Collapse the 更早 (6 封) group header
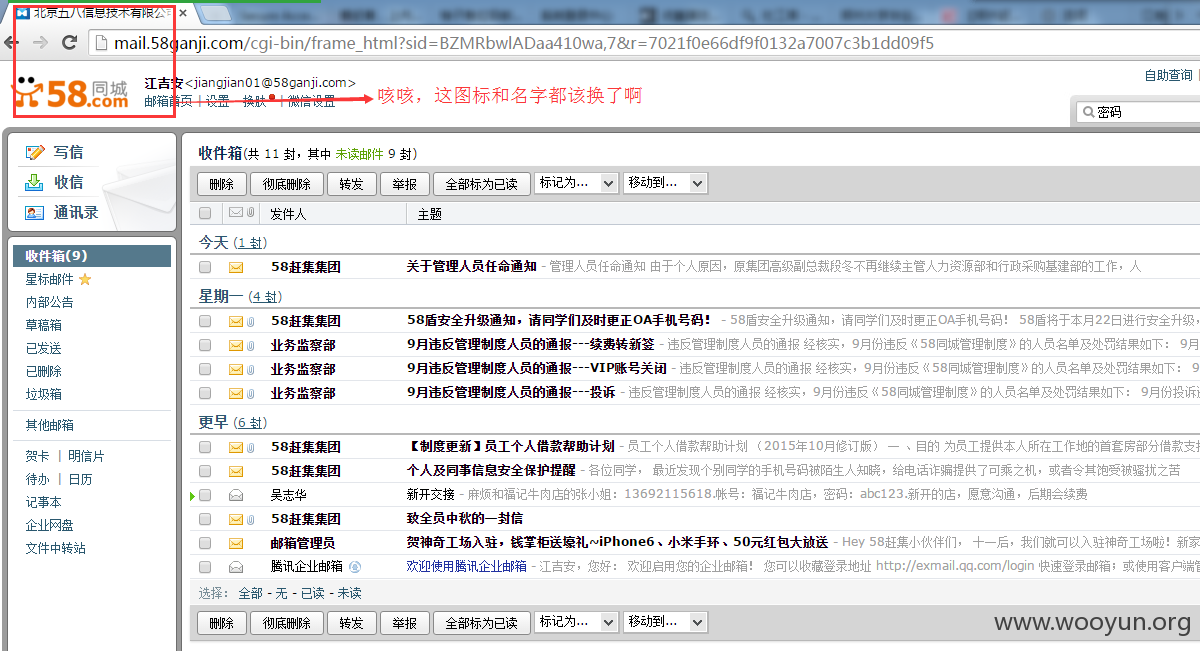Image resolution: width=1200 pixels, height=651 pixels. (232, 422)
